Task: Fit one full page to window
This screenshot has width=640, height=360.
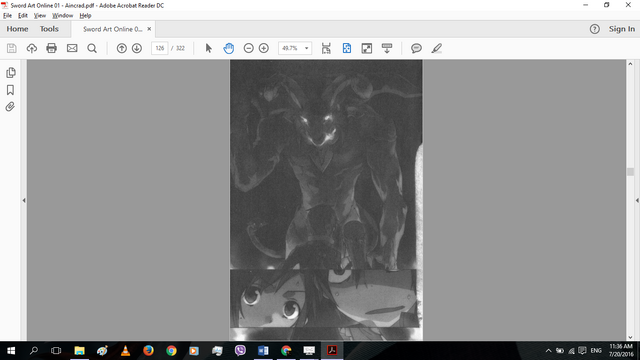Action: pyautogui.click(x=347, y=48)
